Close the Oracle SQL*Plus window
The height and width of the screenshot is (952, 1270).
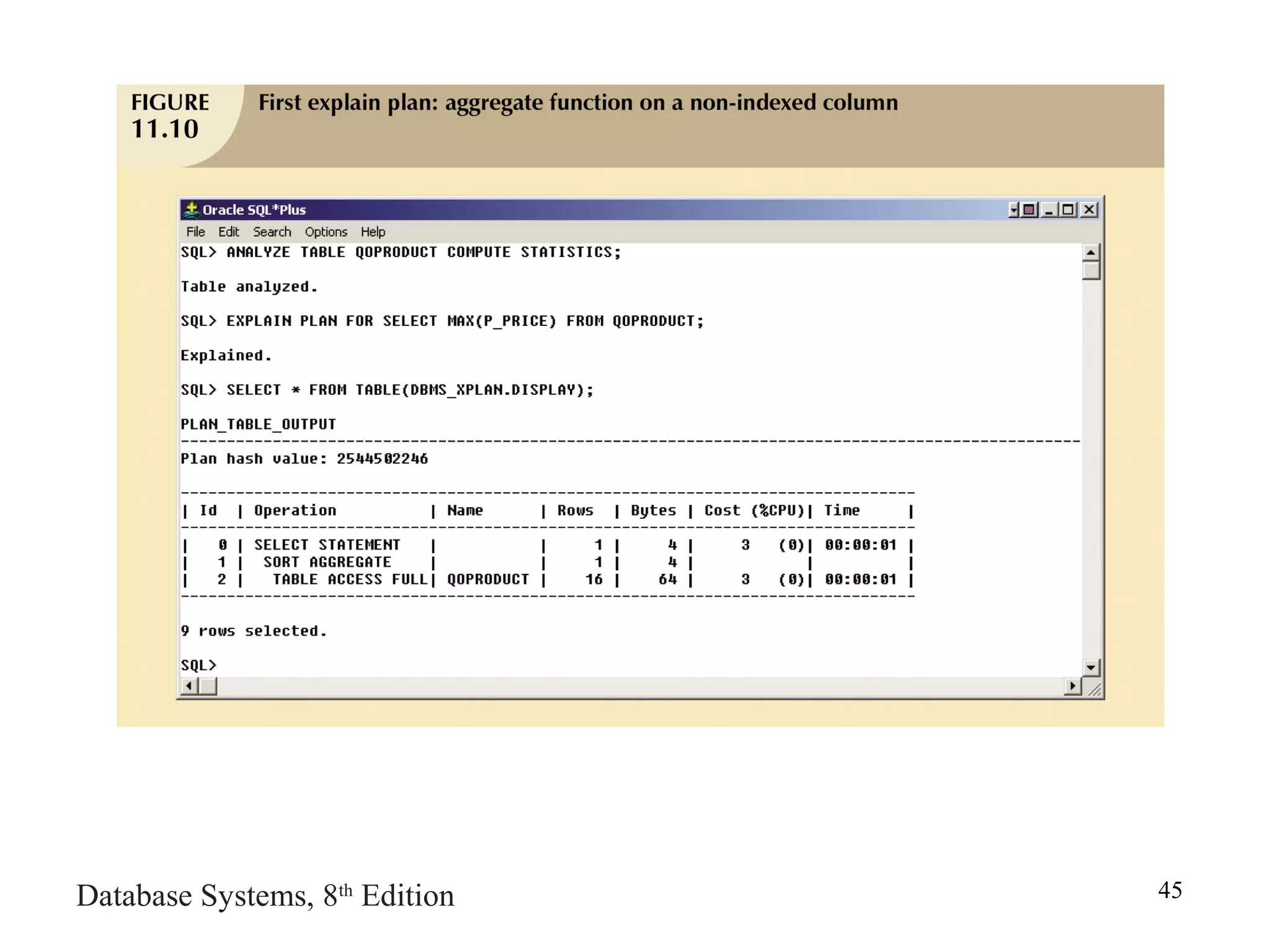1089,210
